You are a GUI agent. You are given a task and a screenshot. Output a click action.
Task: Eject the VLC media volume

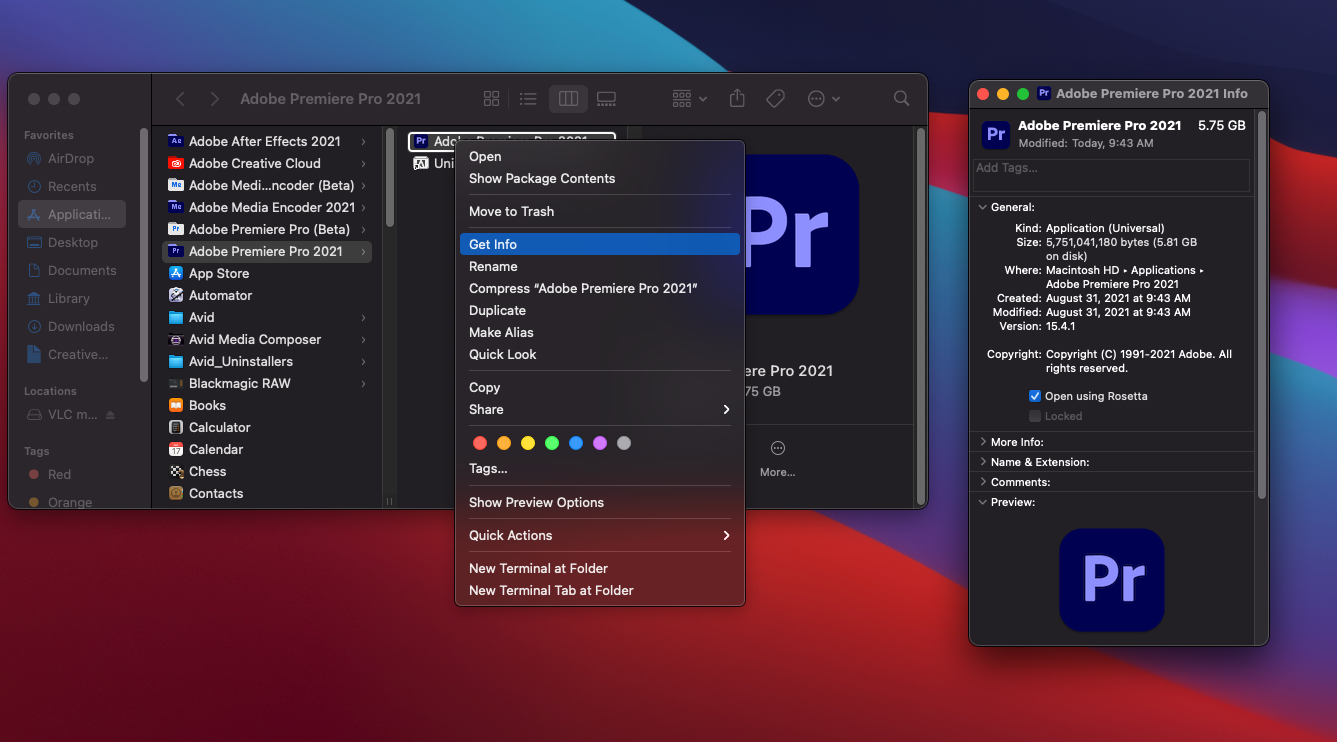111,415
